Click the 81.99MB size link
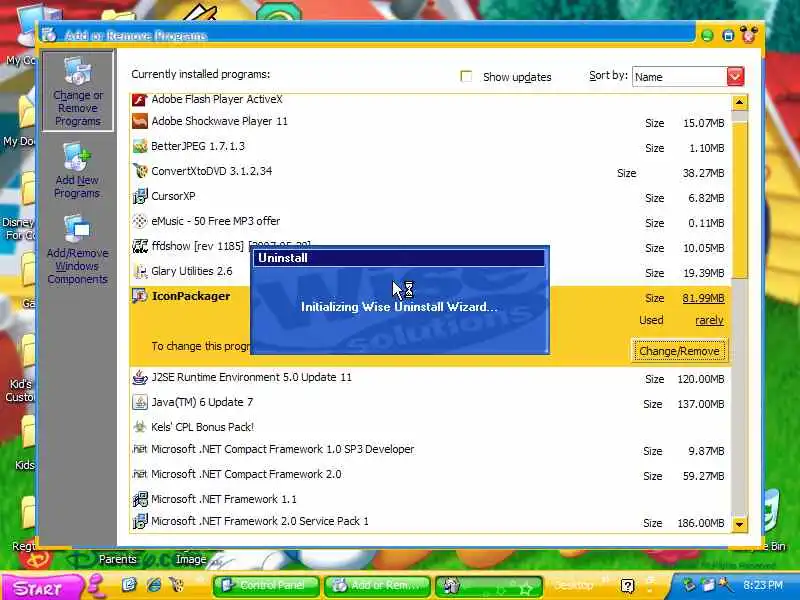This screenshot has width=800, height=600. point(703,298)
